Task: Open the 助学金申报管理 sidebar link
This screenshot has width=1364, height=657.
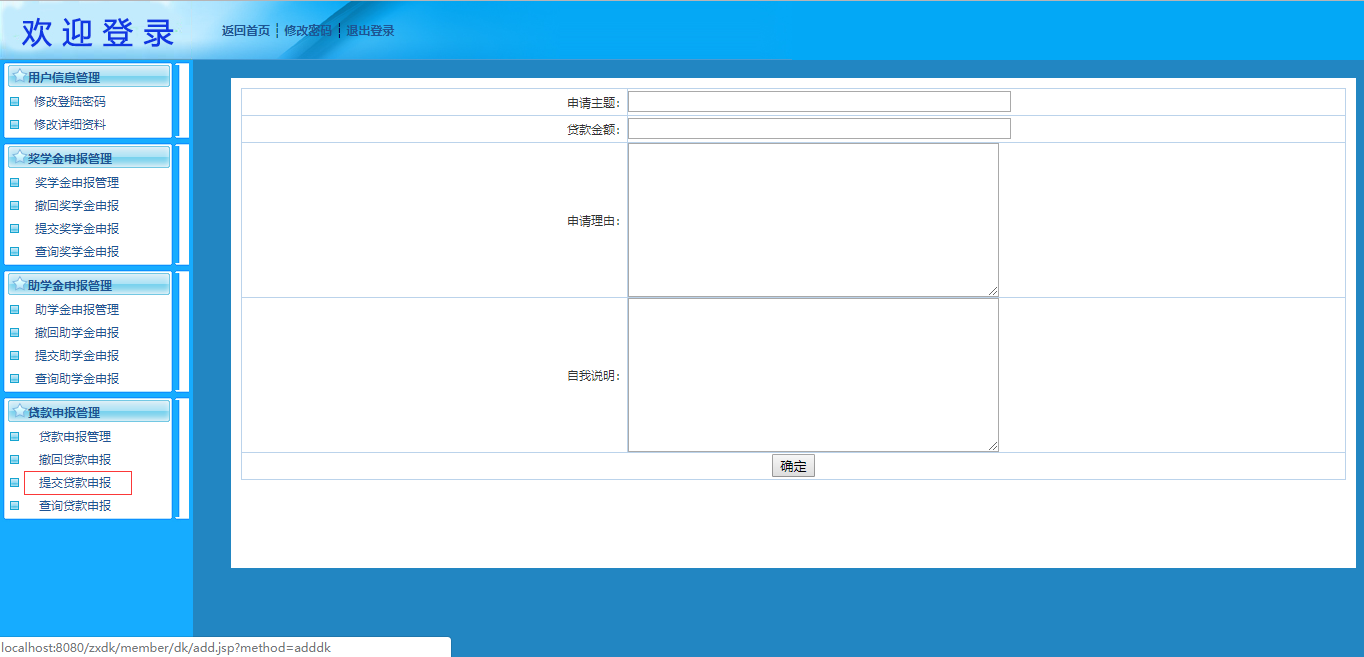Action: click(x=77, y=309)
